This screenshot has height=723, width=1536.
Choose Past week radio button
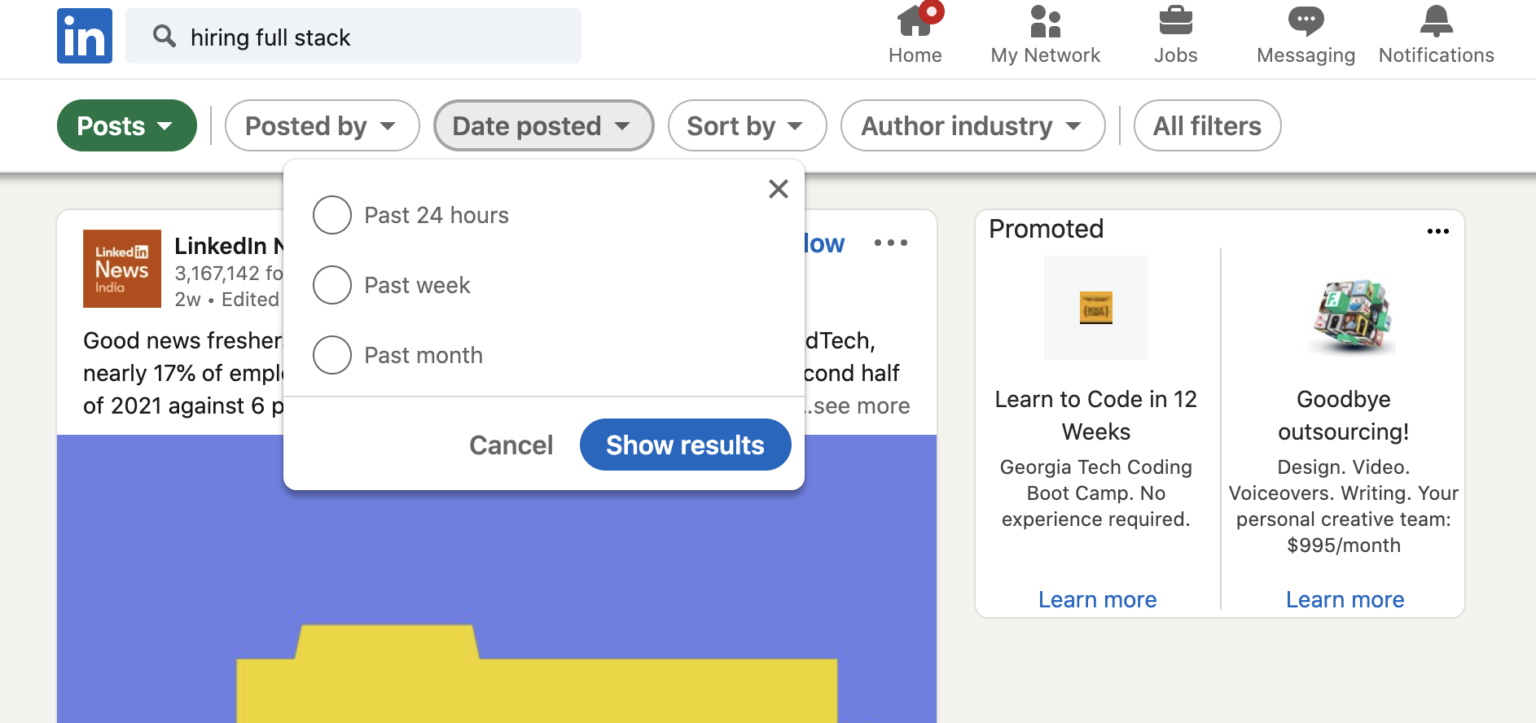coord(332,285)
